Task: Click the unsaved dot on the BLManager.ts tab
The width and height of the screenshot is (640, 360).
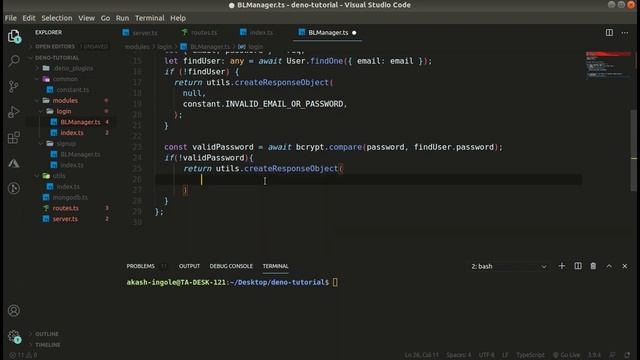Action: tap(354, 33)
